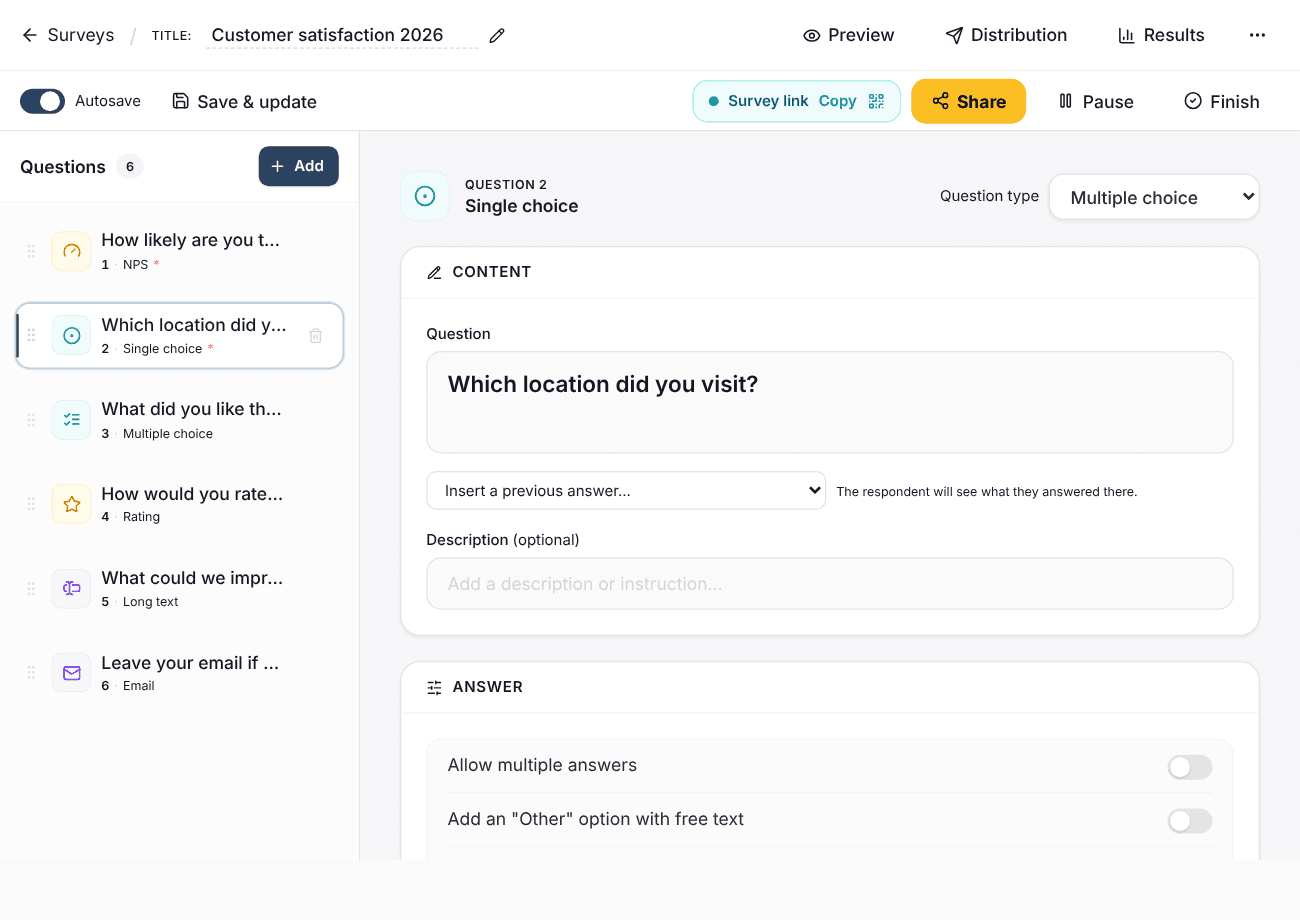This screenshot has width=1300, height=920.
Task: Open the 'Insert a previous answer...' dropdown
Action: click(x=626, y=491)
